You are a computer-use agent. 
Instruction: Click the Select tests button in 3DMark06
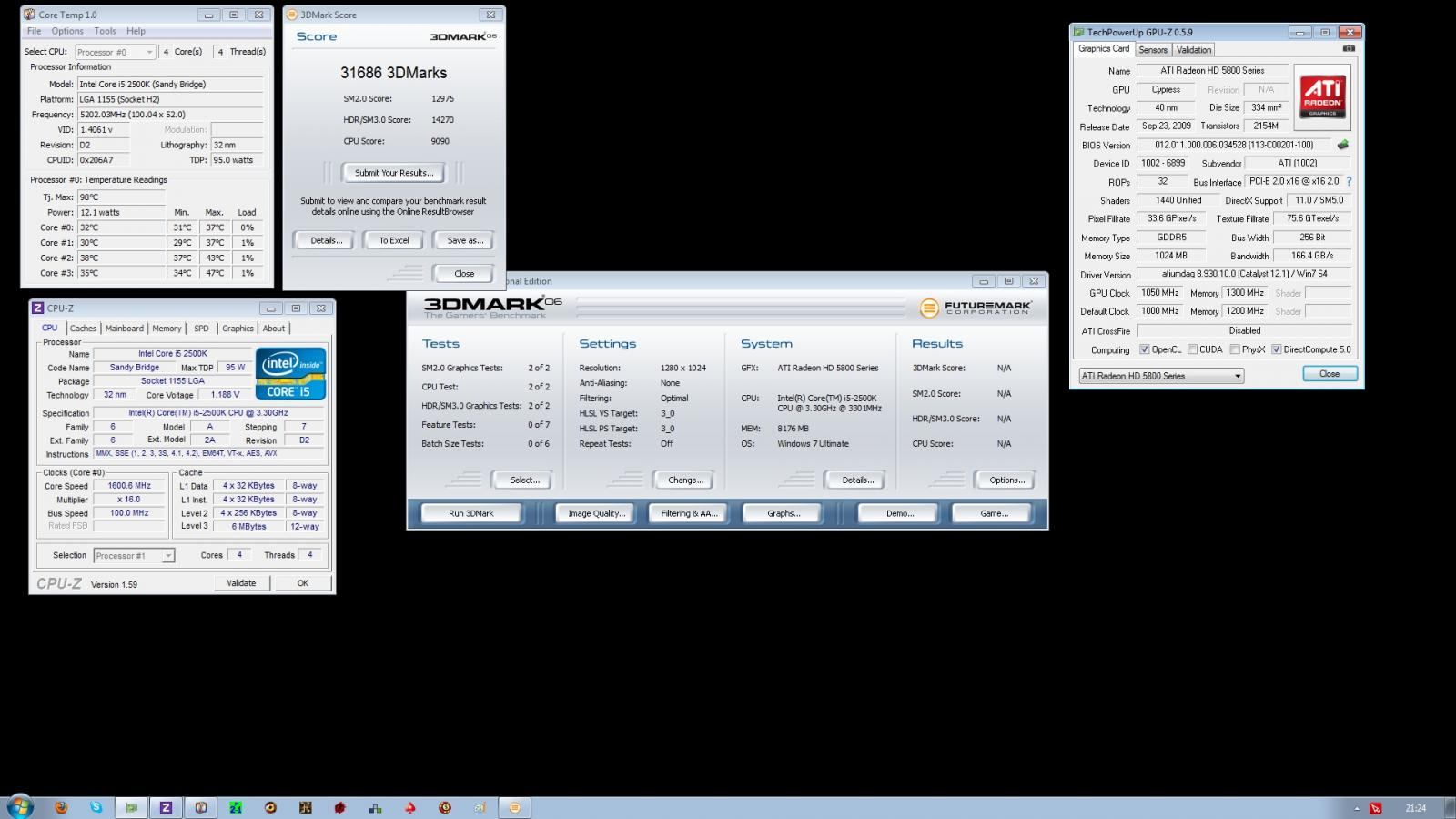pos(523,480)
